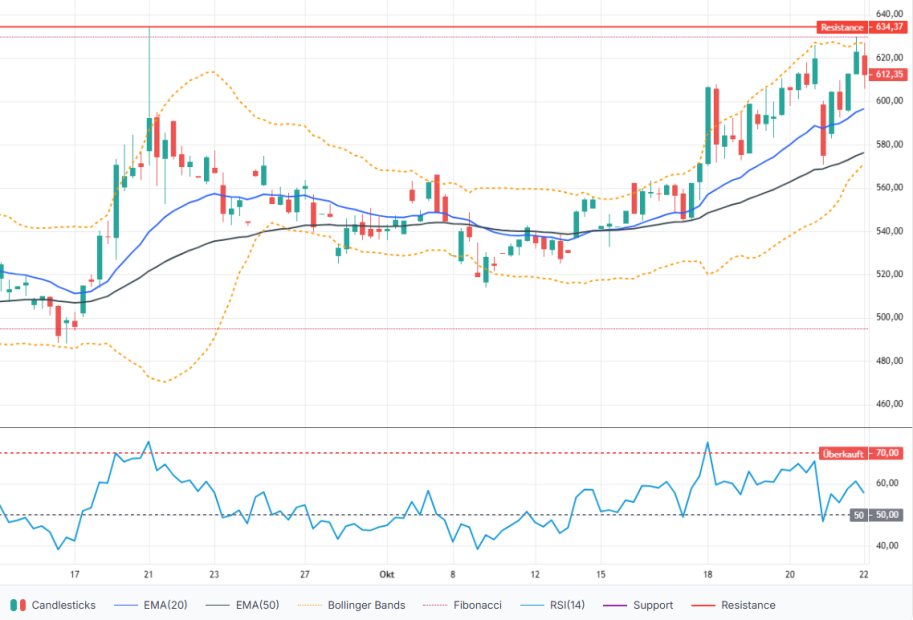The height and width of the screenshot is (620, 913).
Task: Toggle the Support legend entry
Action: pos(638,605)
